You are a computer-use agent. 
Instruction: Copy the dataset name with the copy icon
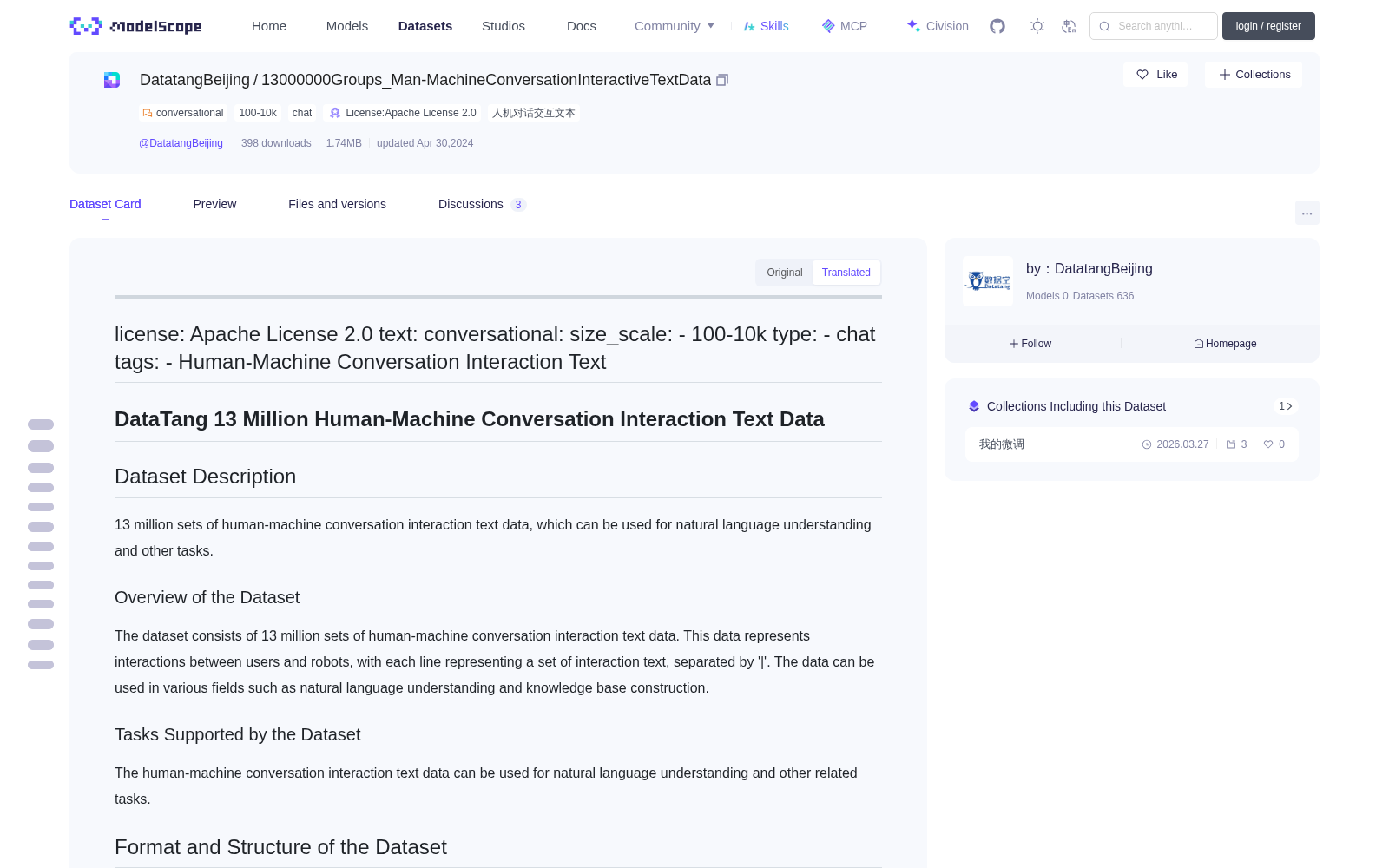721,80
